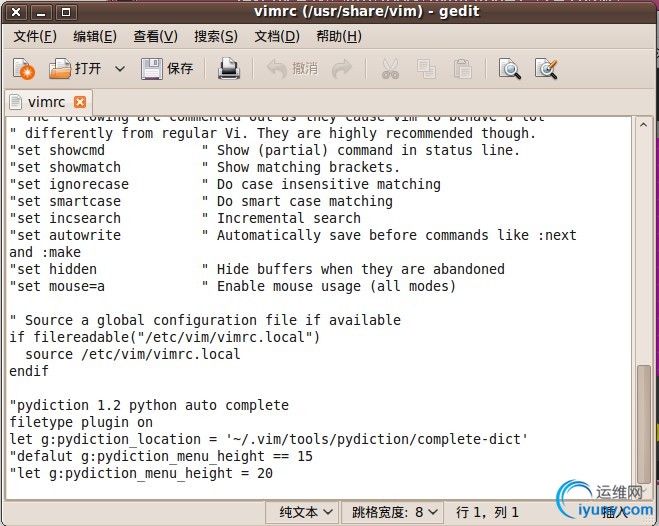Create a new document with toolbar icon
Image resolution: width=659 pixels, height=526 pixels.
coord(24,68)
